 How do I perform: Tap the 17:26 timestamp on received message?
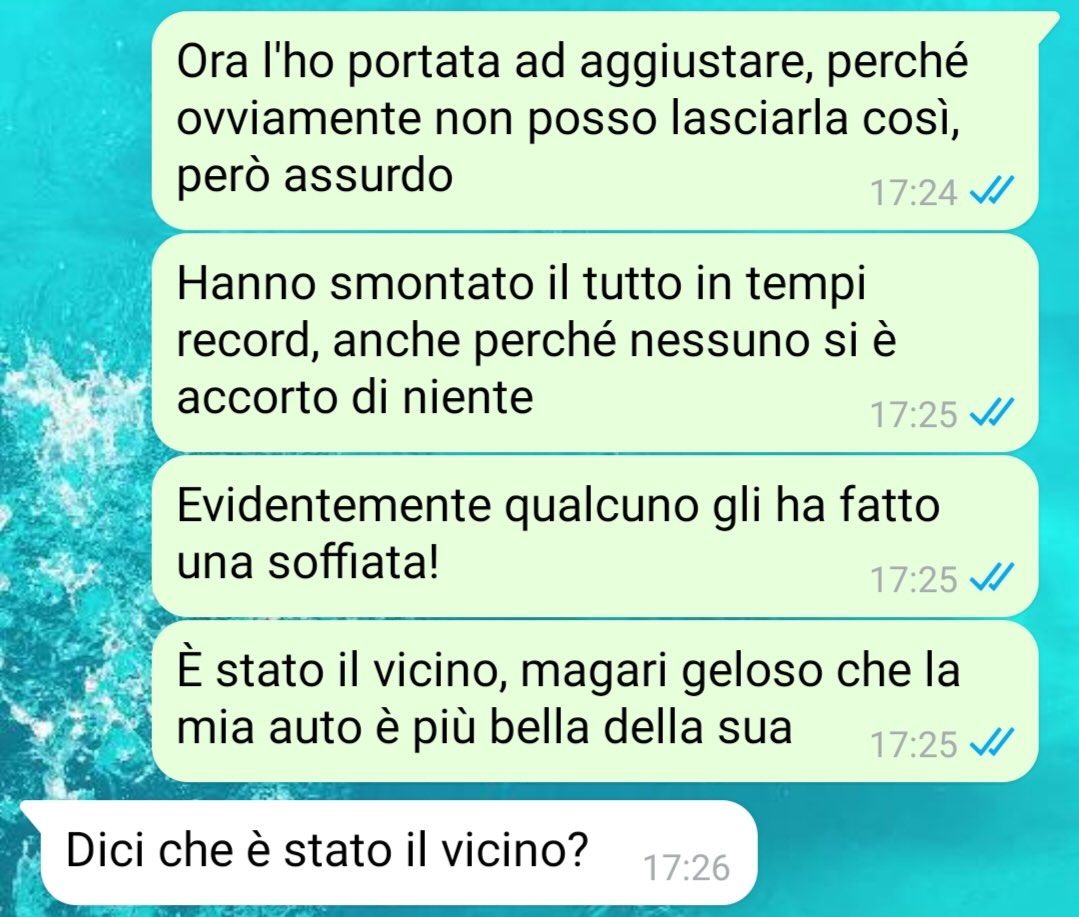(x=686, y=867)
